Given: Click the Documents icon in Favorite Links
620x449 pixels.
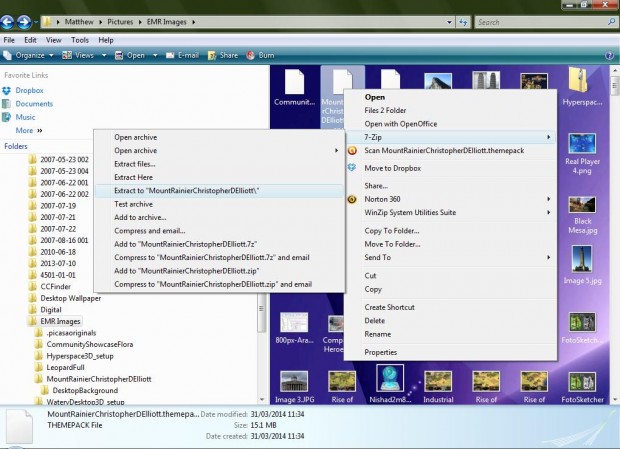Looking at the screenshot, I should click(6, 104).
